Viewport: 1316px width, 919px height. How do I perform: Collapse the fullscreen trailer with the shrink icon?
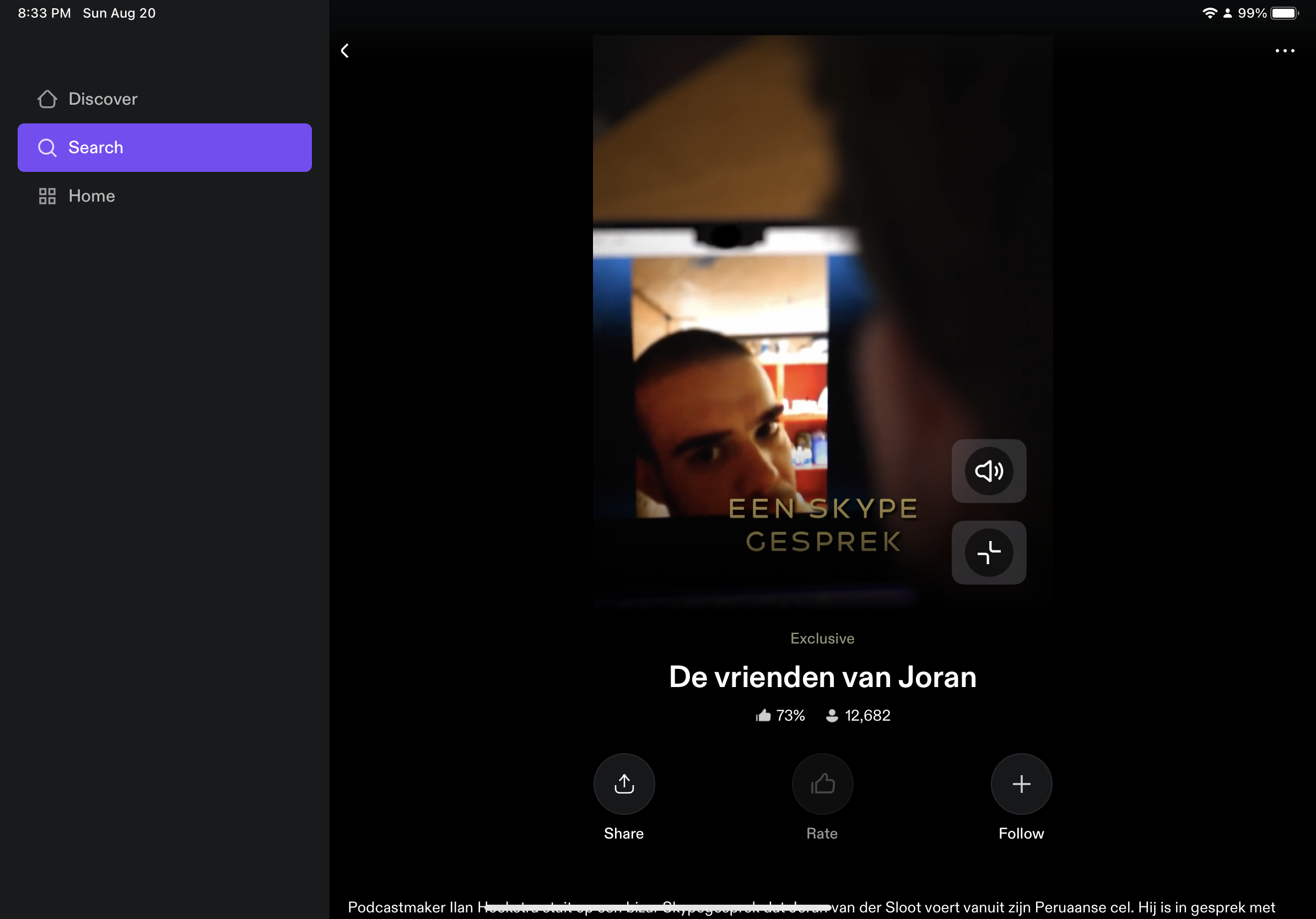click(x=989, y=552)
